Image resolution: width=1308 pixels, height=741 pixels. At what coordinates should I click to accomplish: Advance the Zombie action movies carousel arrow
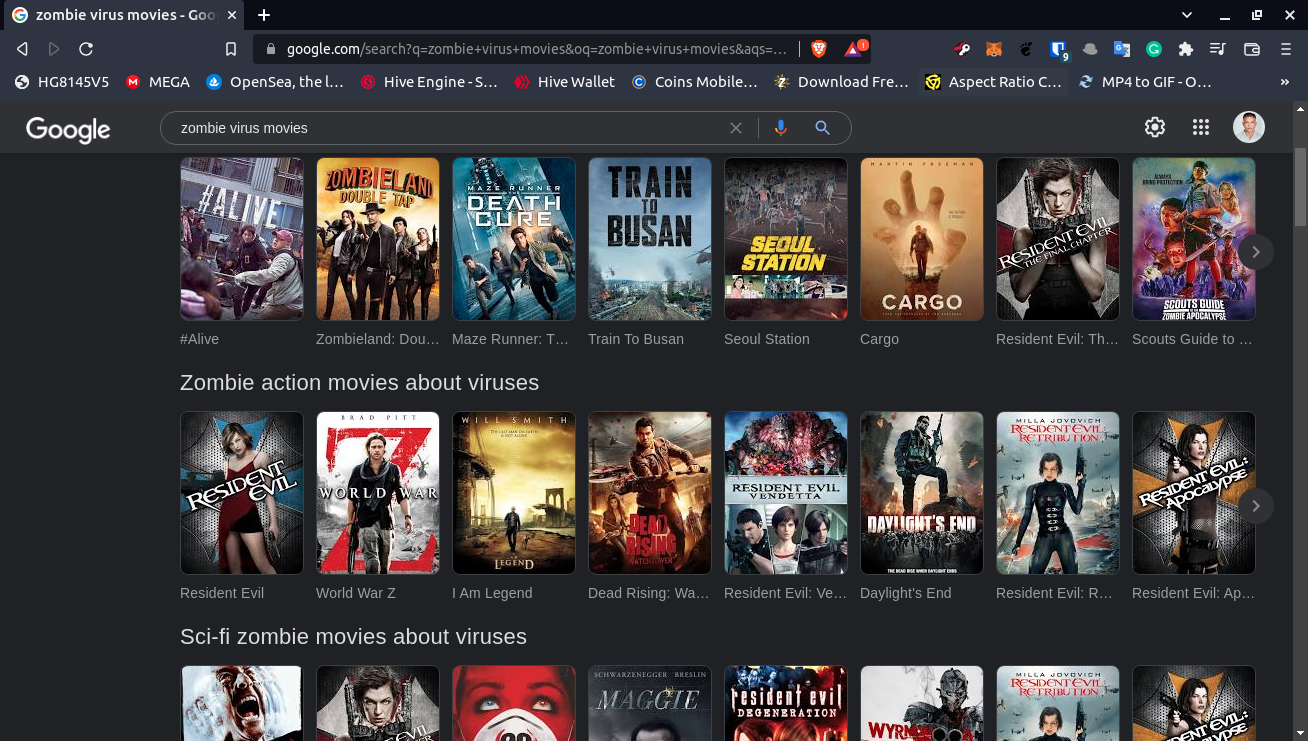1256,506
